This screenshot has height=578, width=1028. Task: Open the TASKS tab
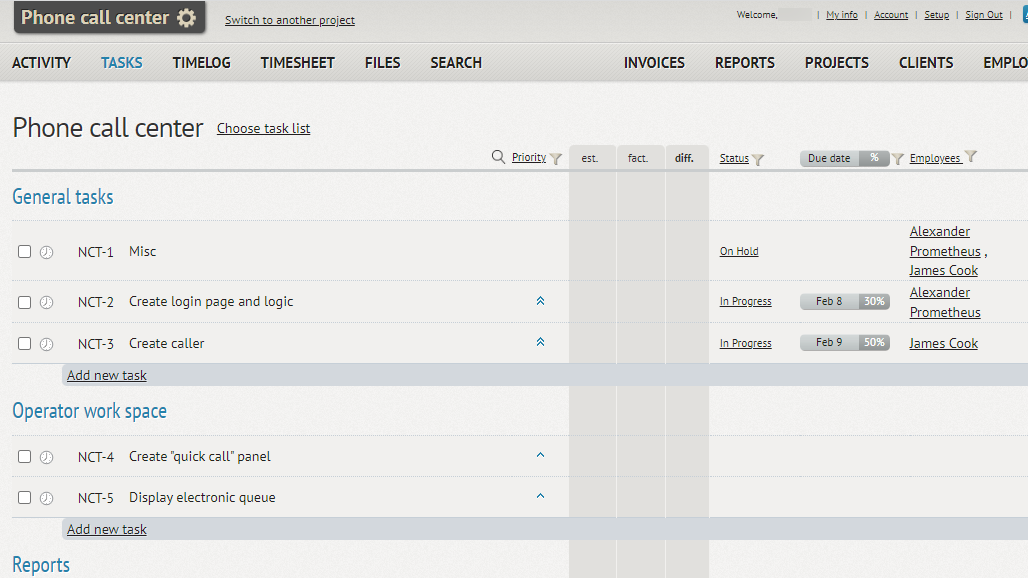point(121,63)
